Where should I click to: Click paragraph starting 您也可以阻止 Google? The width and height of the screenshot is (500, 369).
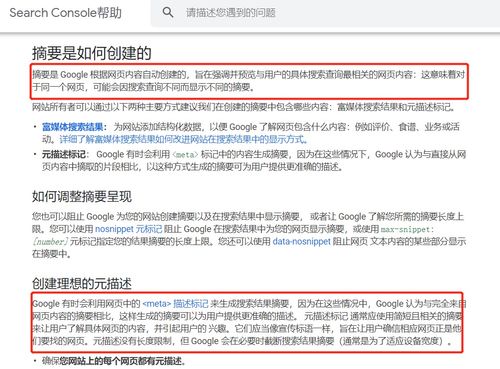[249, 235]
